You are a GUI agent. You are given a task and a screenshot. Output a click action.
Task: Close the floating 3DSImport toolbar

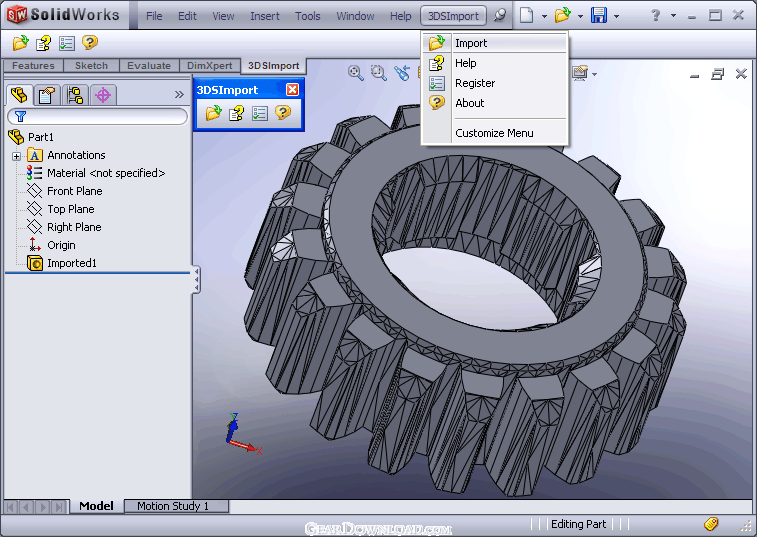[292, 89]
